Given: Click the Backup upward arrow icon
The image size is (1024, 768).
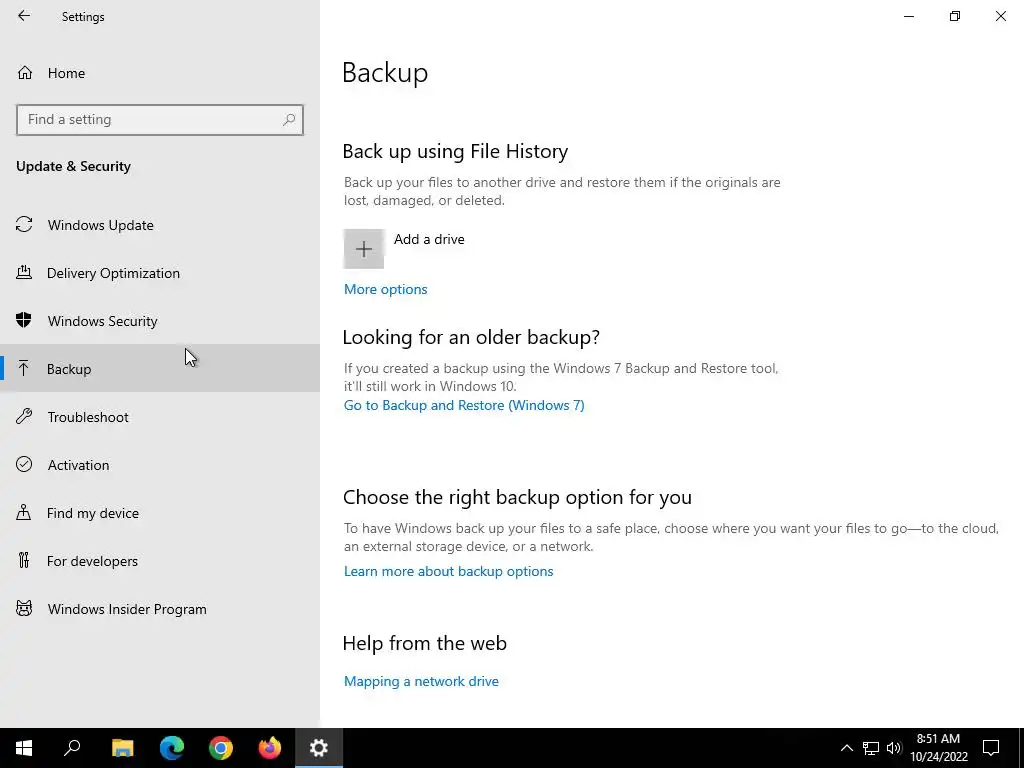Looking at the screenshot, I should click(24, 368).
